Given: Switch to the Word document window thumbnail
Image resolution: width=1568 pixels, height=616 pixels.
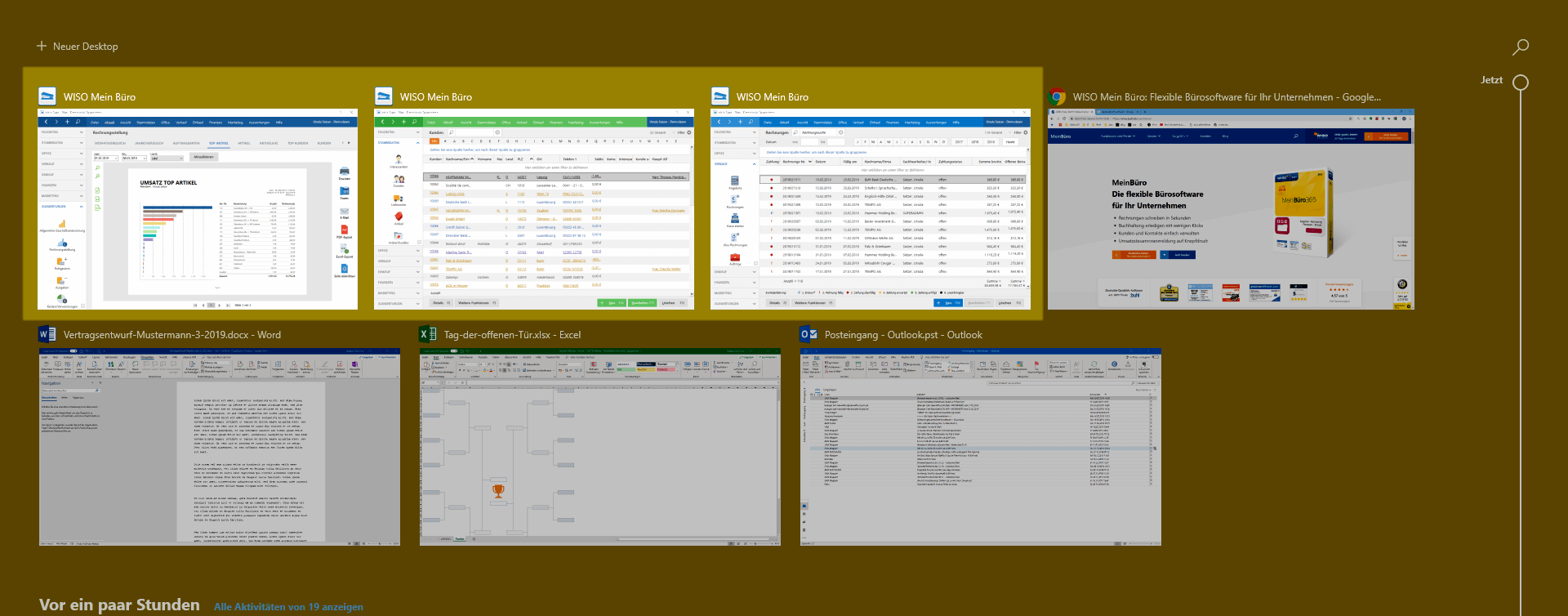Looking at the screenshot, I should click(x=219, y=447).
